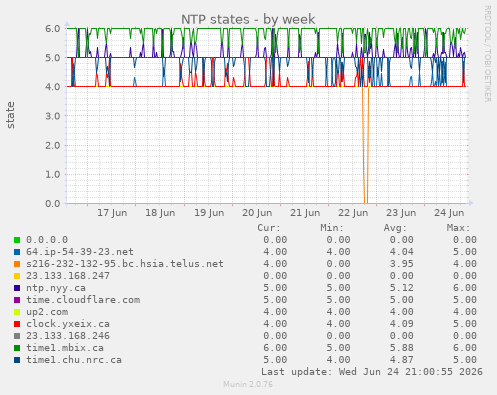497x395 pixels.
Task: Click the Munin 2.0.76 version text
Action: click(248, 384)
